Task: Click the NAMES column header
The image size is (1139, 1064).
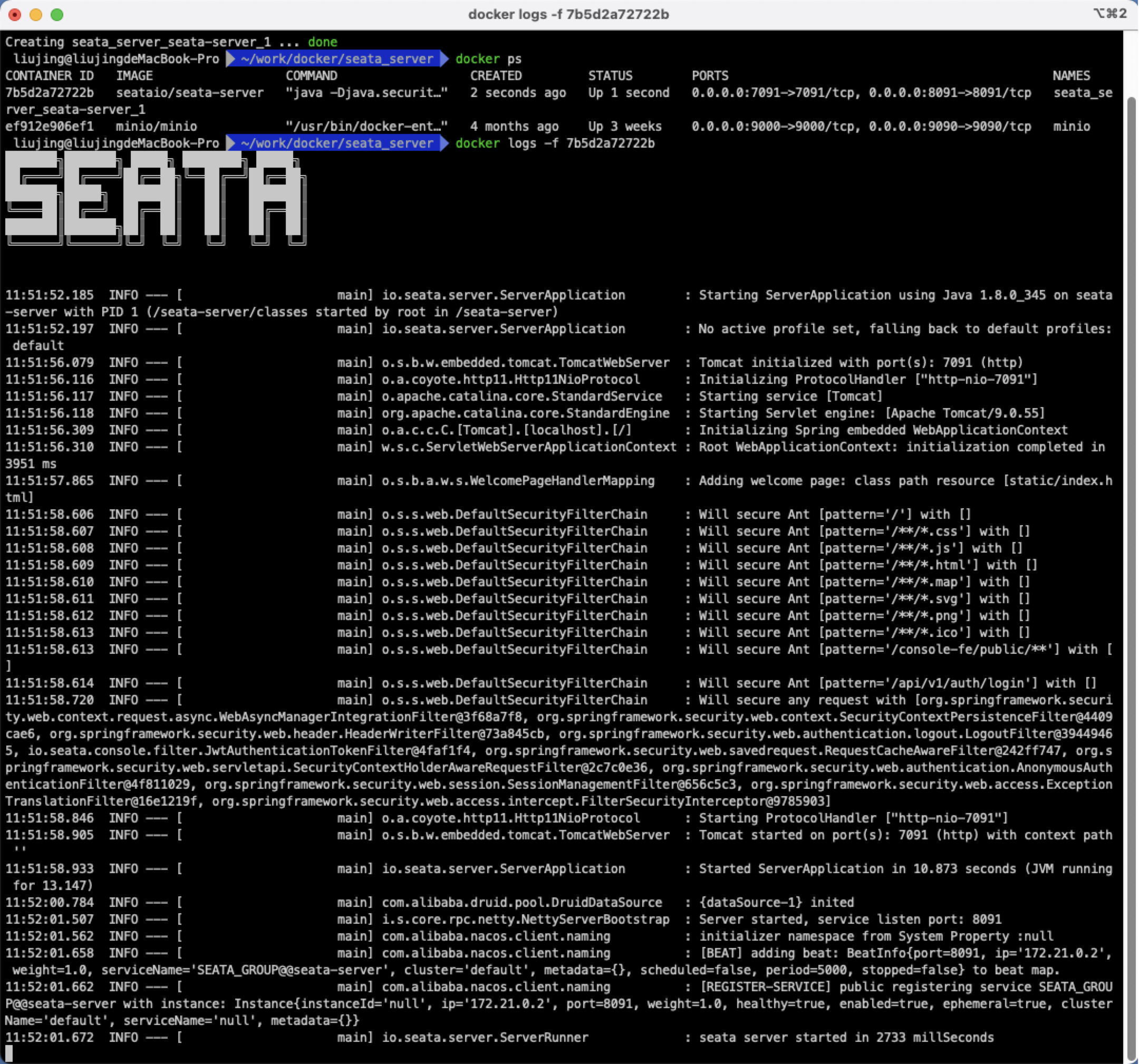Action: coord(1071,75)
